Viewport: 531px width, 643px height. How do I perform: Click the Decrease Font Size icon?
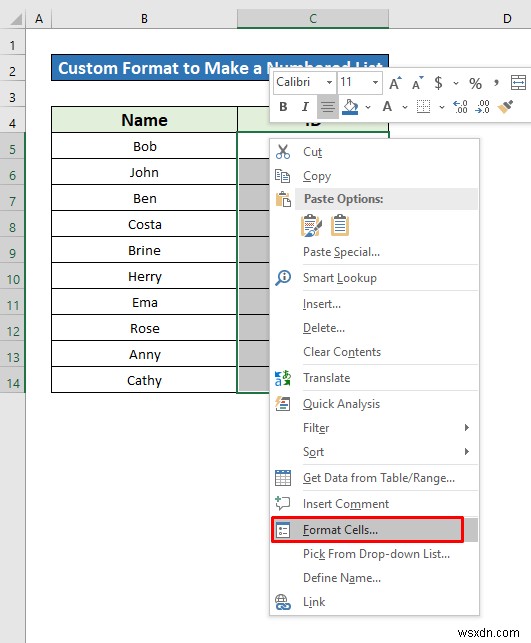(417, 83)
